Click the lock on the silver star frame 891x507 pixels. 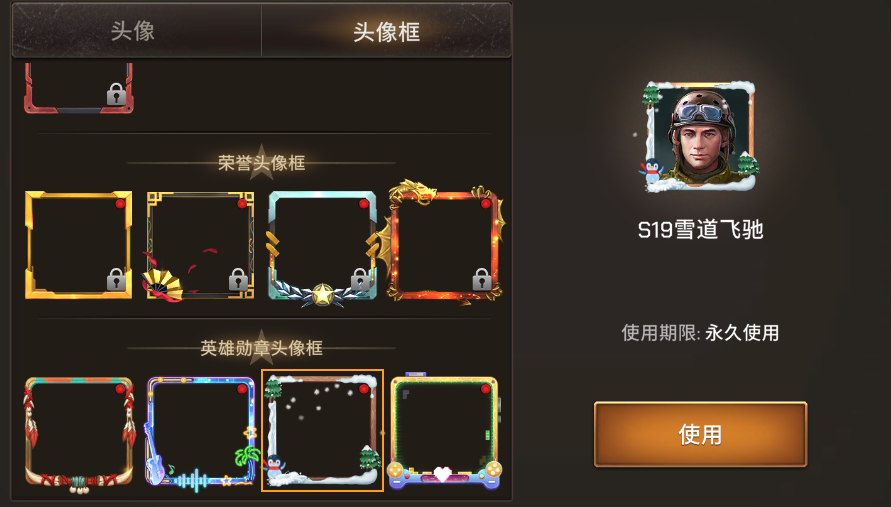point(360,280)
